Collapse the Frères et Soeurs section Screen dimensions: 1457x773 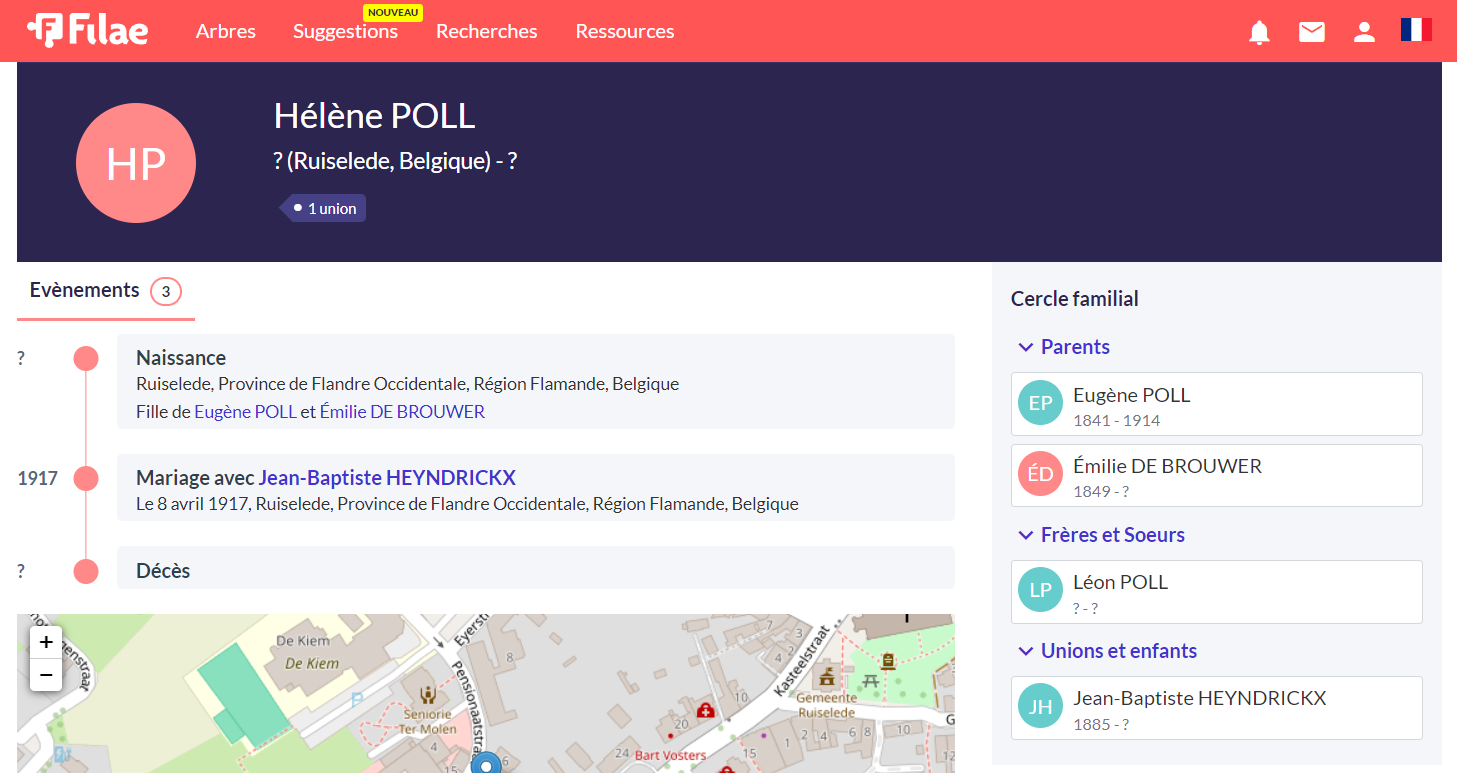1025,535
